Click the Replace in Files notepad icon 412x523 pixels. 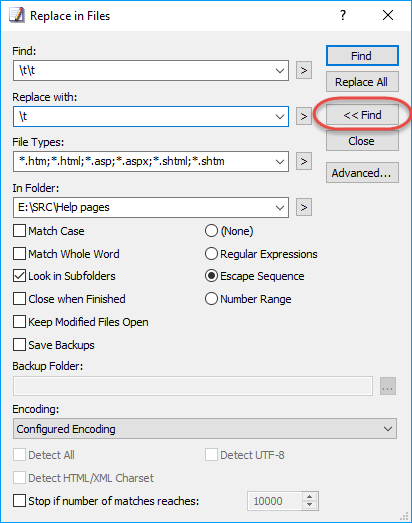pyautogui.click(x=17, y=15)
